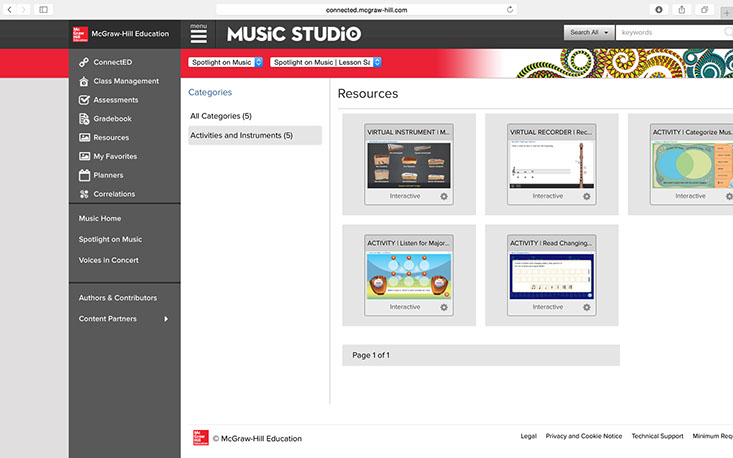Click the ConnectED text link
The width and height of the screenshot is (733, 458).
click(113, 62)
